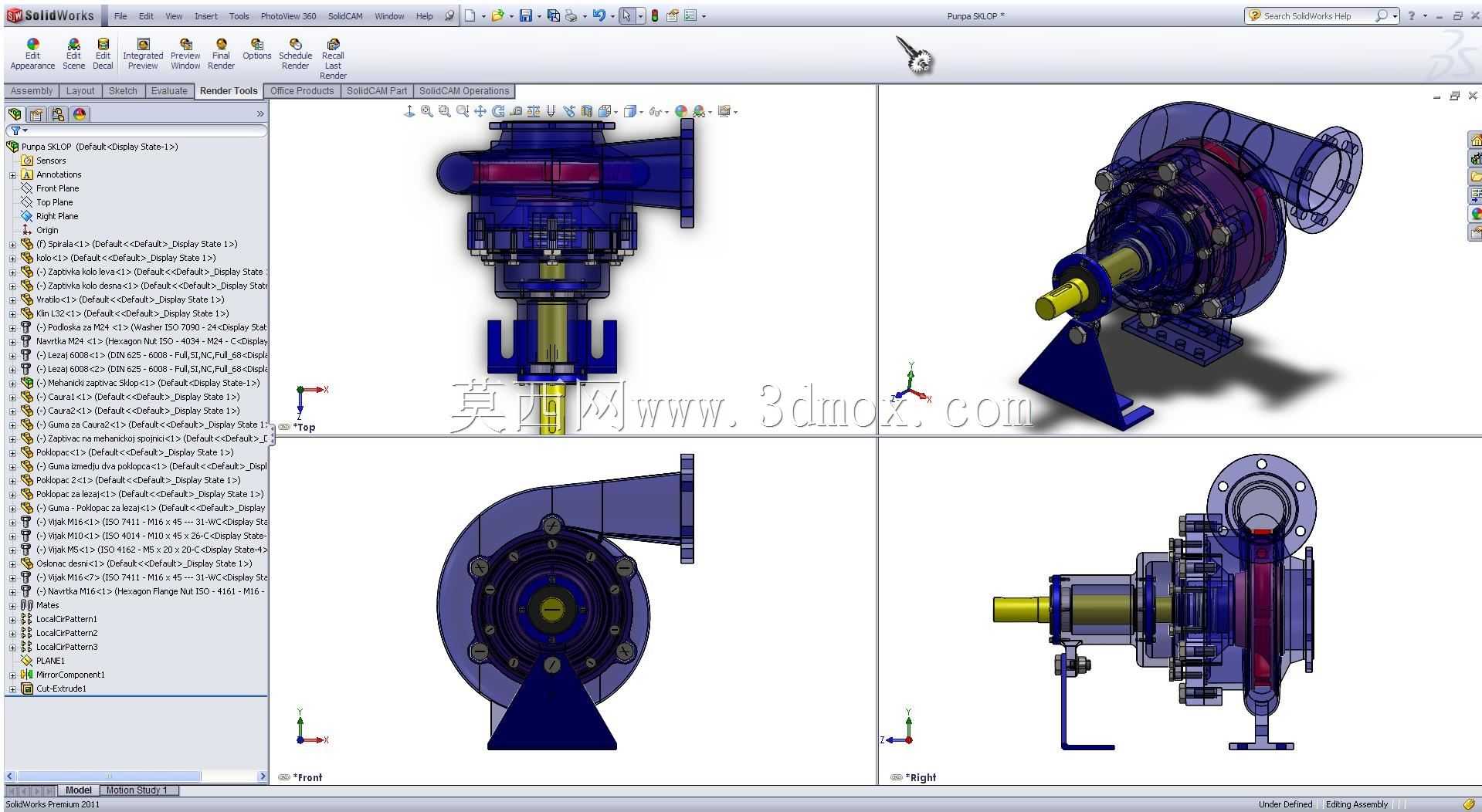Image resolution: width=1482 pixels, height=812 pixels.
Task: Switch to SolidCAM Operations tab
Action: (x=464, y=91)
